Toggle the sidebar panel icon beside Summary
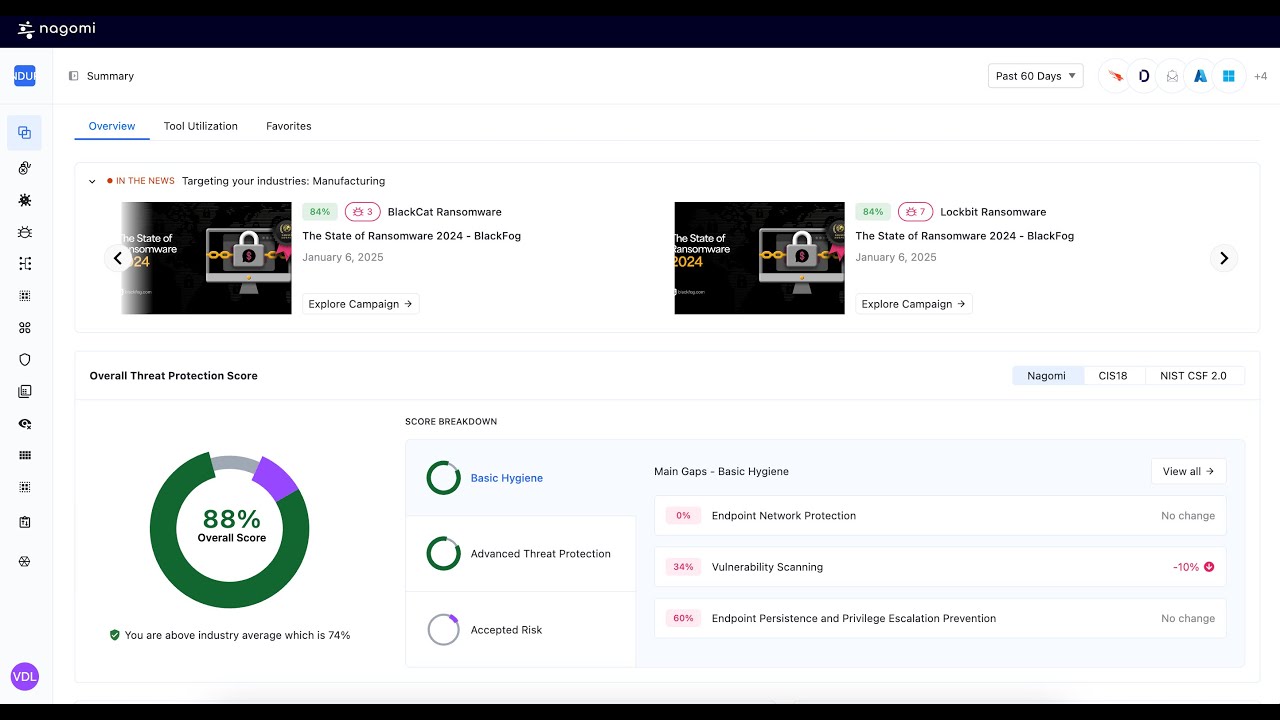The image size is (1280, 720). click(73, 76)
